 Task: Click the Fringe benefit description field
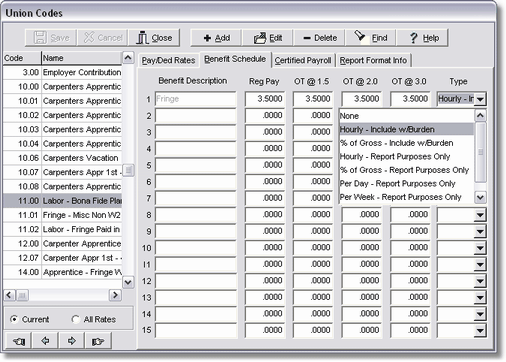pos(196,99)
